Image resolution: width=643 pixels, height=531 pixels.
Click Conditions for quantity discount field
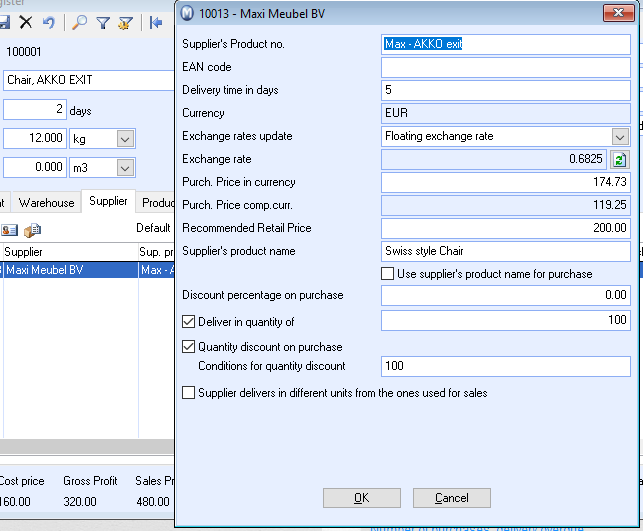tap(506, 366)
